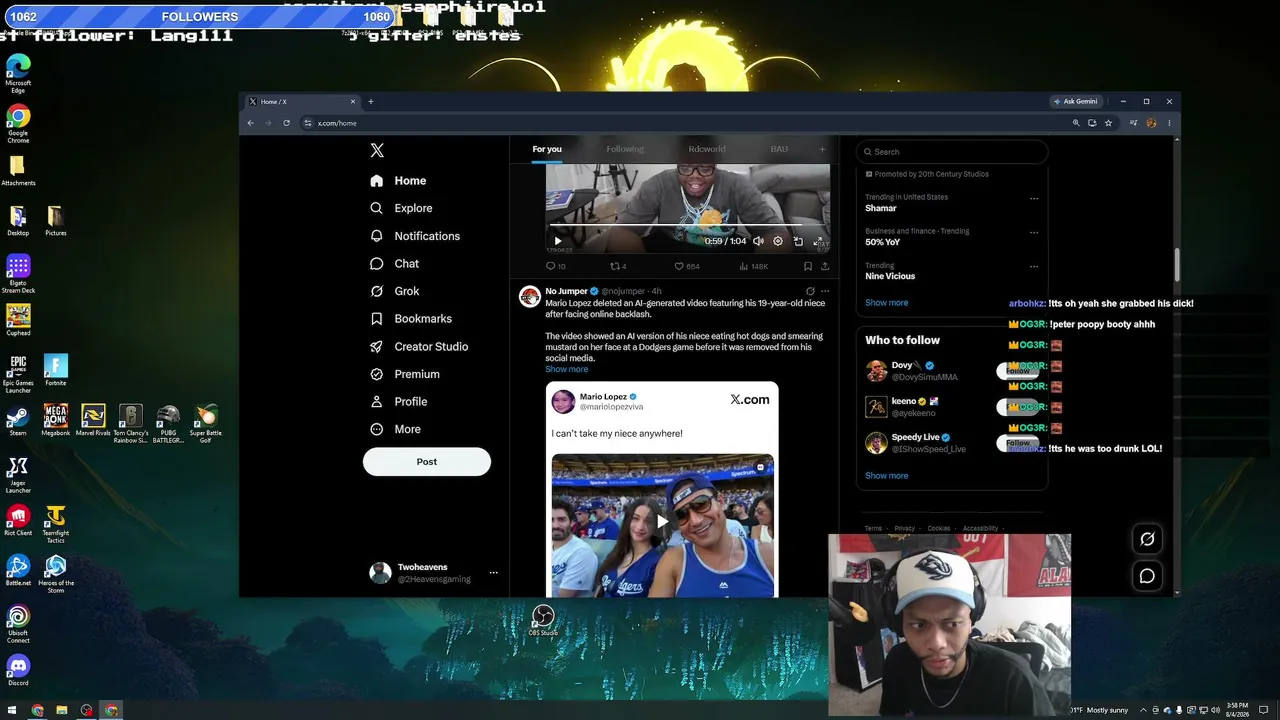Open the Nine Vicious trending topic
Viewport: 1280px width, 720px height.
pyautogui.click(x=890, y=276)
